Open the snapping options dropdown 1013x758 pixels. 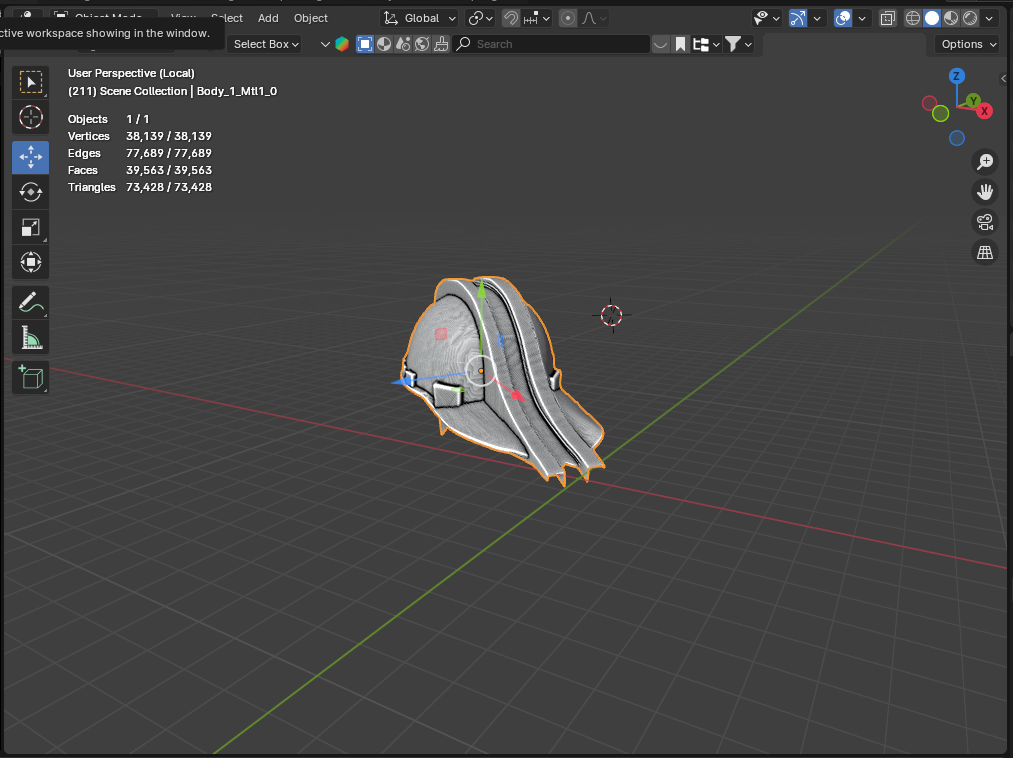coord(537,18)
